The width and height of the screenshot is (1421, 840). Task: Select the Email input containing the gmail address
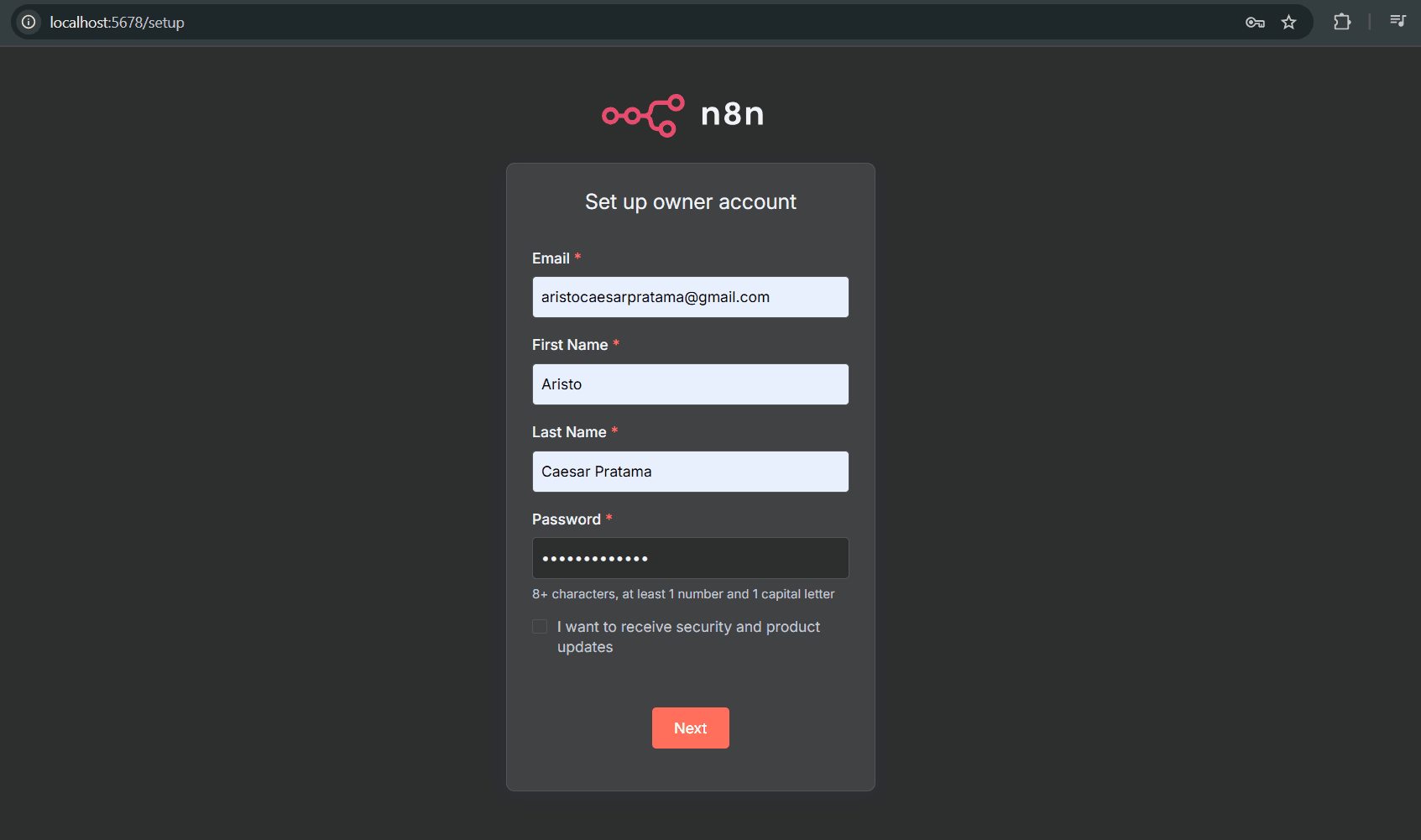690,296
